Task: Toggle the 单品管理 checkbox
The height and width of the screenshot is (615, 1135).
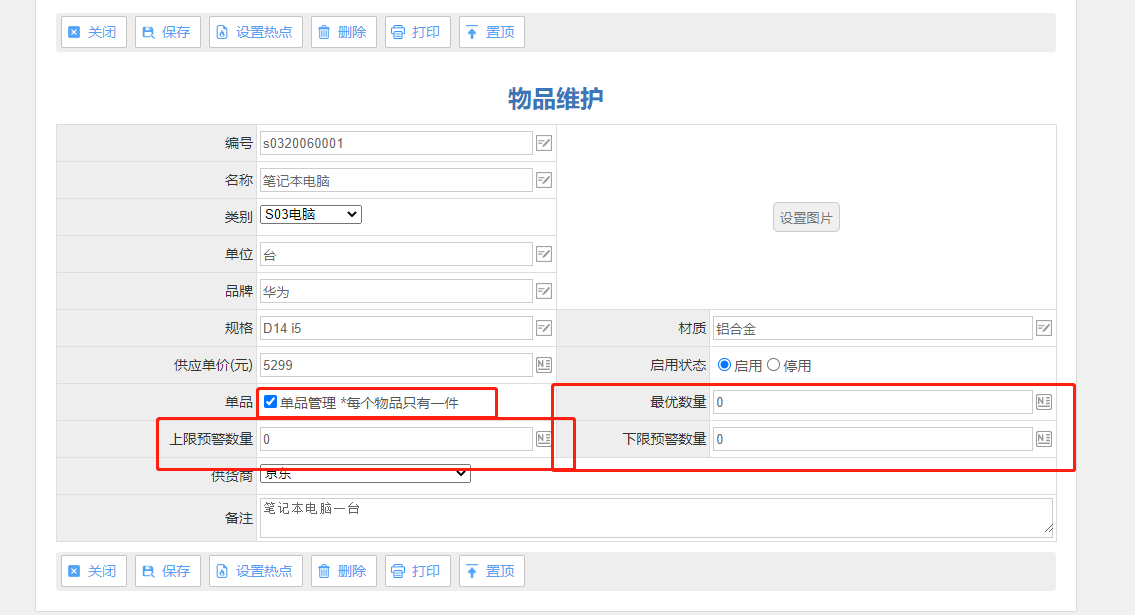Action: pyautogui.click(x=270, y=402)
